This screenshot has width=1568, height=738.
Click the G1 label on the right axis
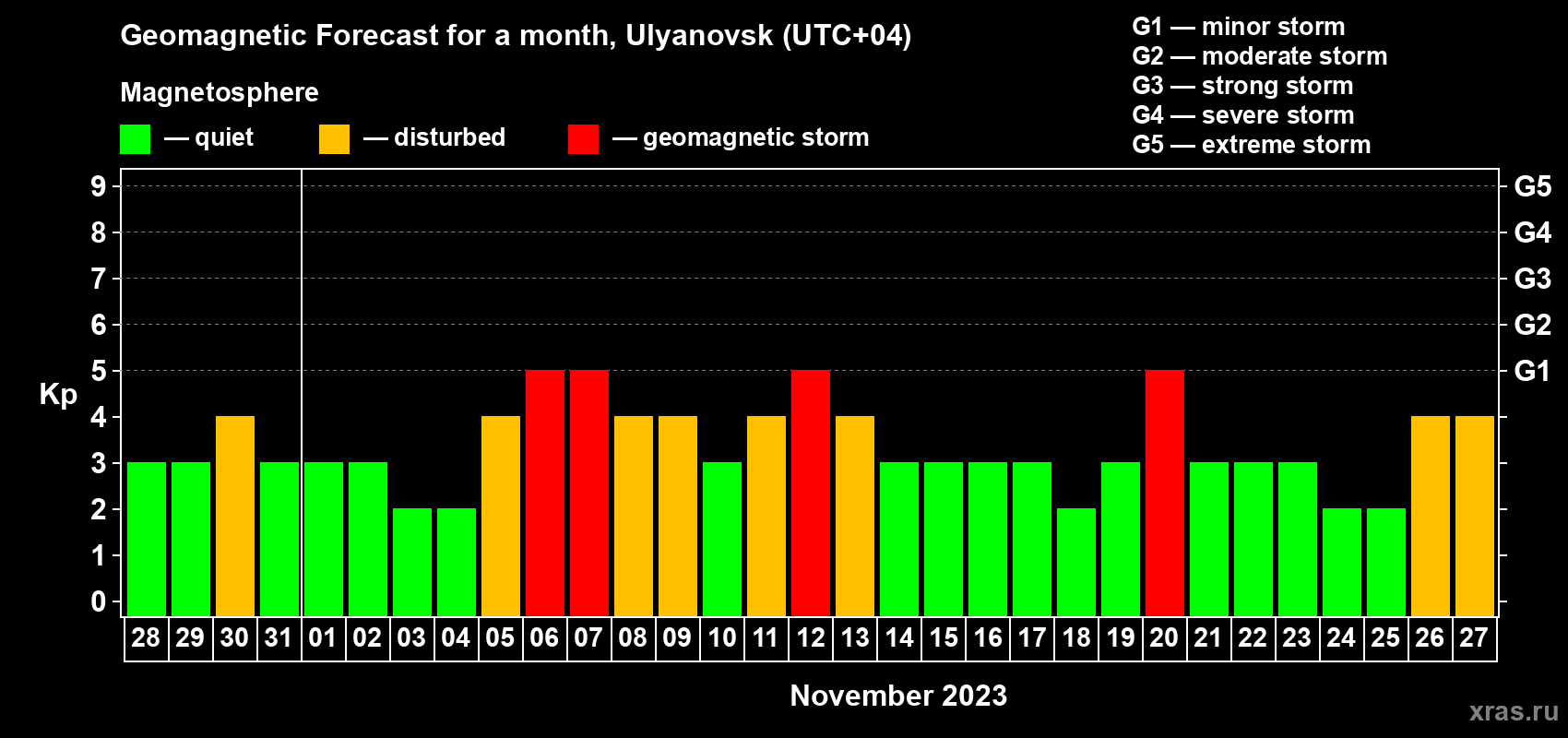pos(1533,371)
